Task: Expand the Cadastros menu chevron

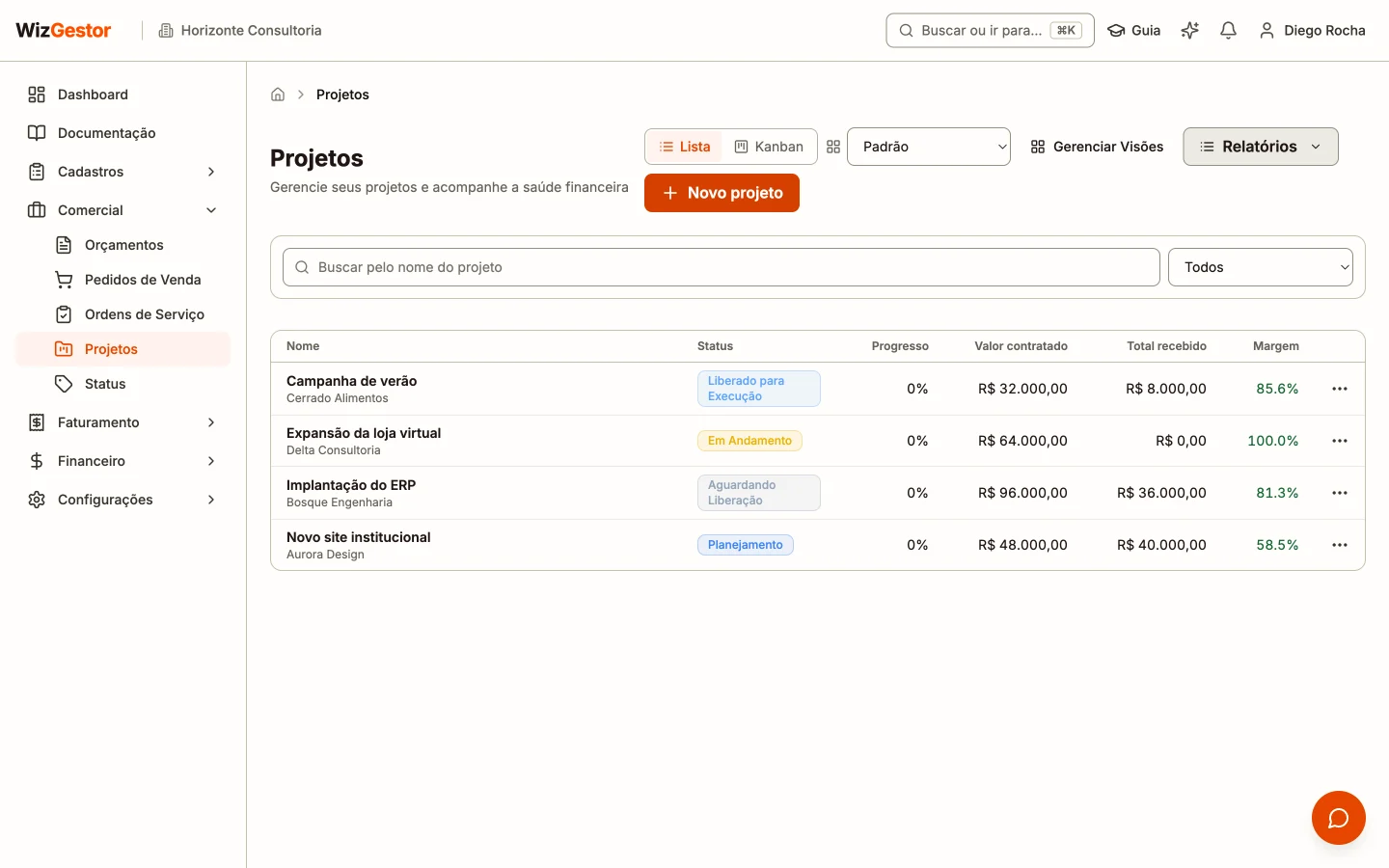Action: click(211, 172)
